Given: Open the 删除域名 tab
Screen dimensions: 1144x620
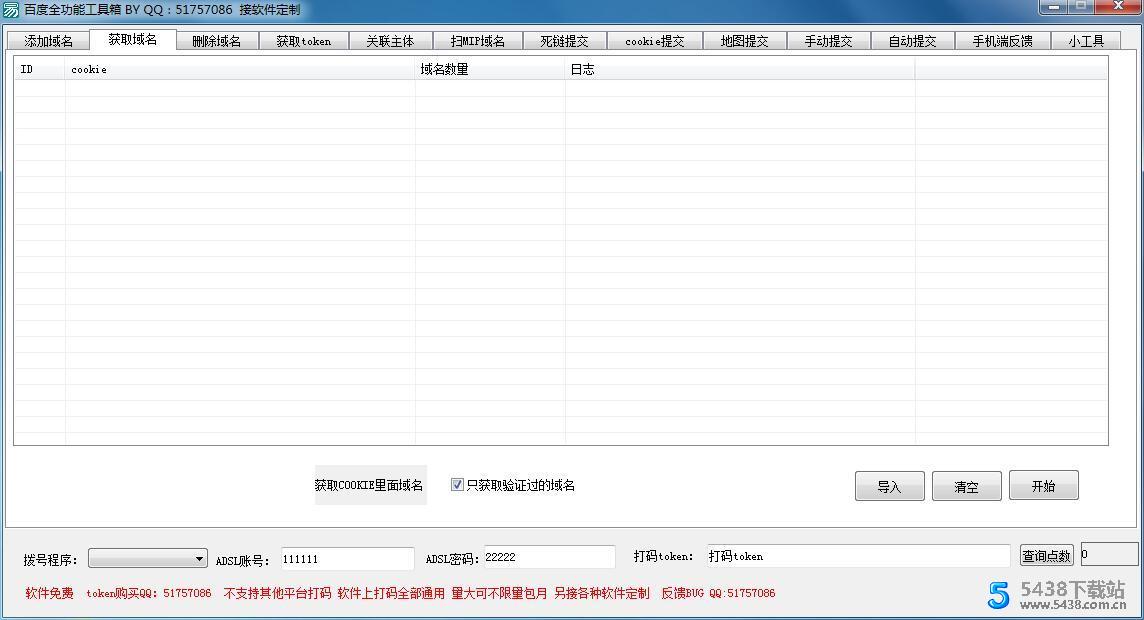Looking at the screenshot, I should 217,41.
